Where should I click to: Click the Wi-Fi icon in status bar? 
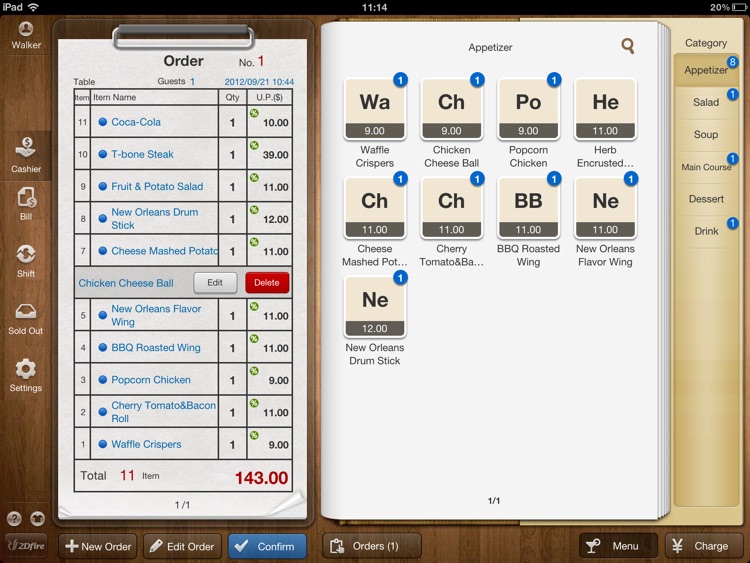(33, 7)
